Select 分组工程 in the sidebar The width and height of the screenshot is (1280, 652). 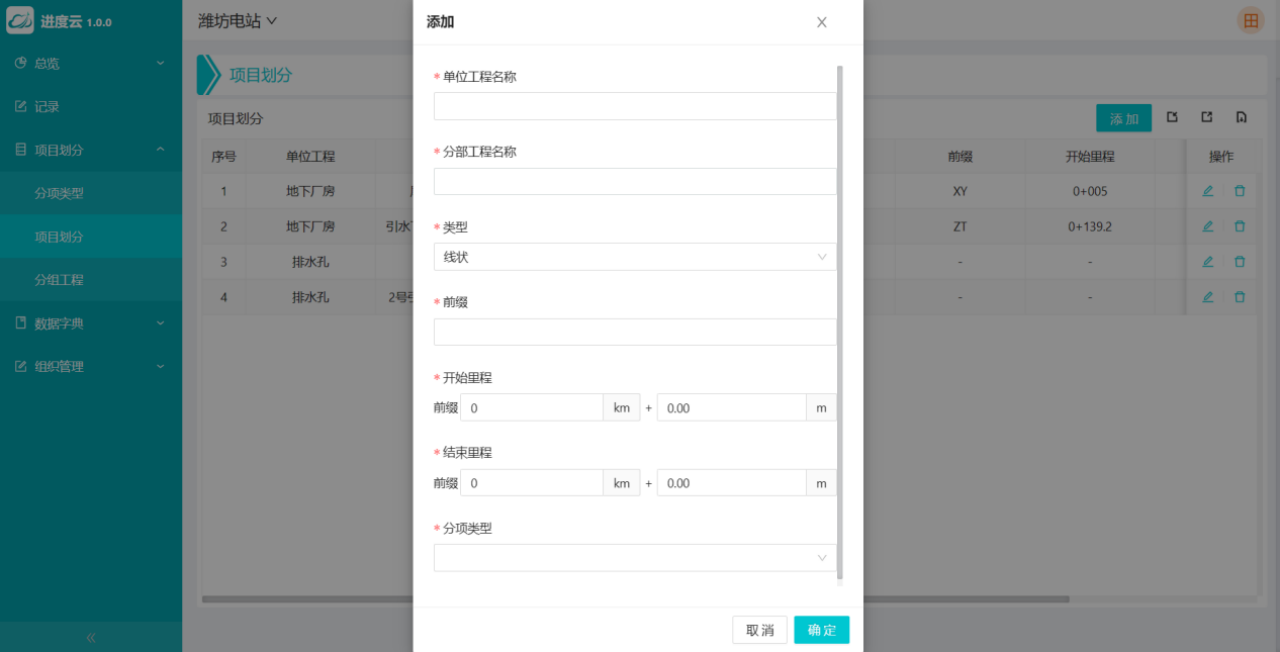click(59, 281)
